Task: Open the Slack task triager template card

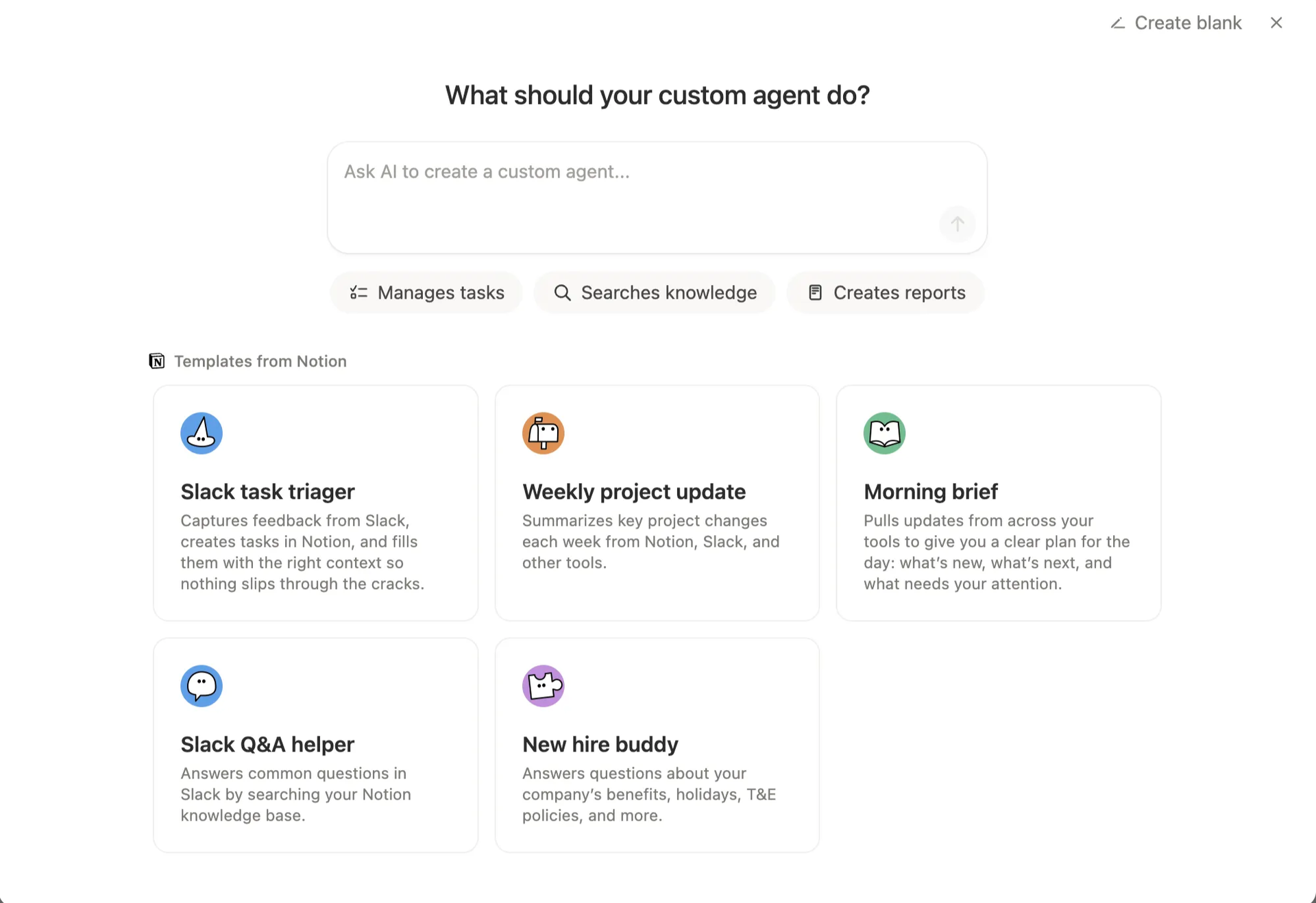Action: tap(315, 502)
